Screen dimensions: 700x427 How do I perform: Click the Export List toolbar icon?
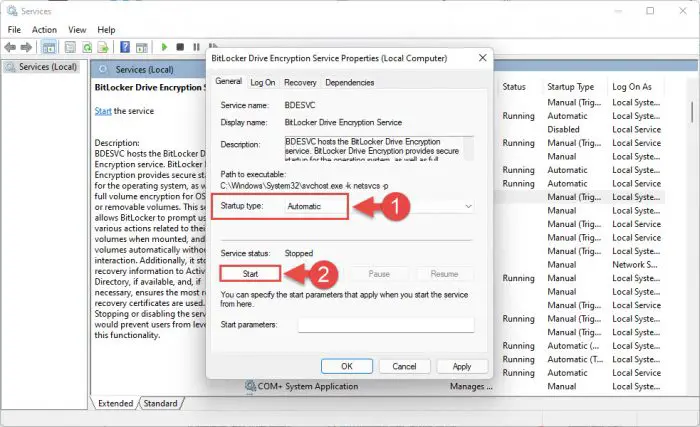103,47
